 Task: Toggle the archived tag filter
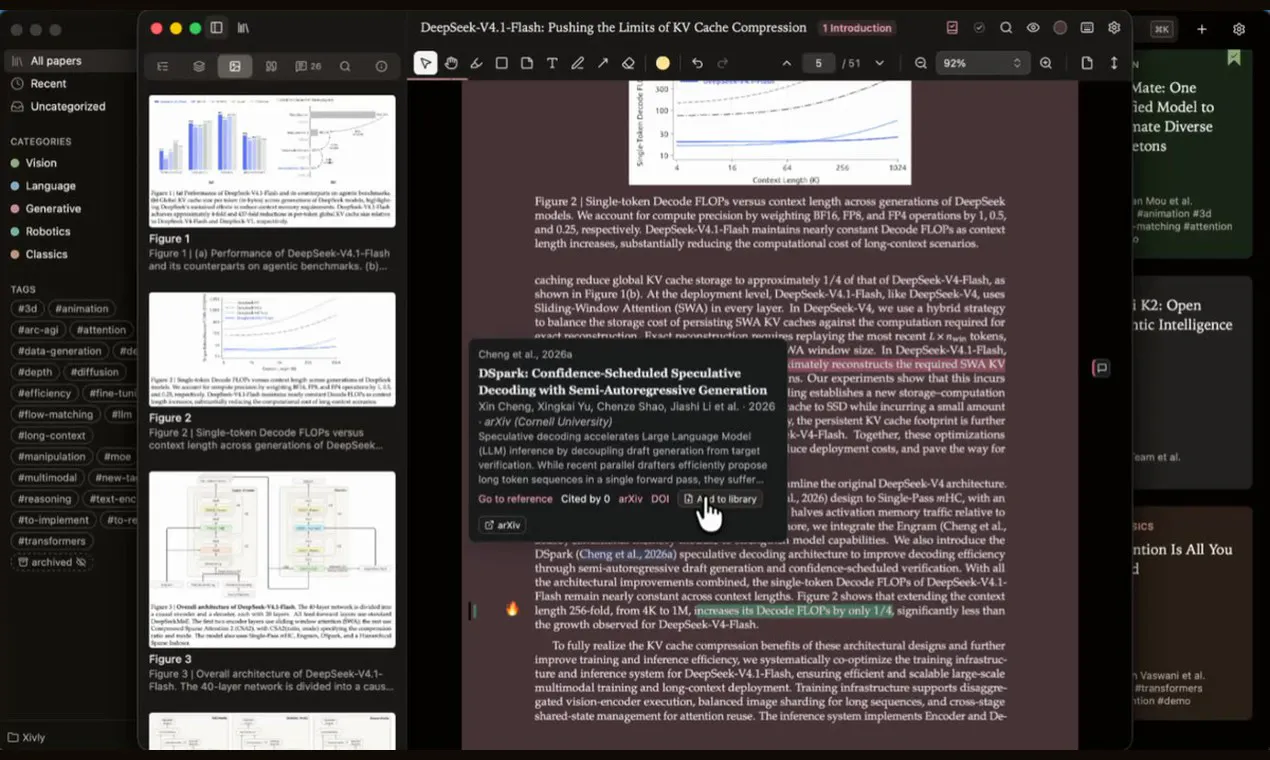[52, 562]
